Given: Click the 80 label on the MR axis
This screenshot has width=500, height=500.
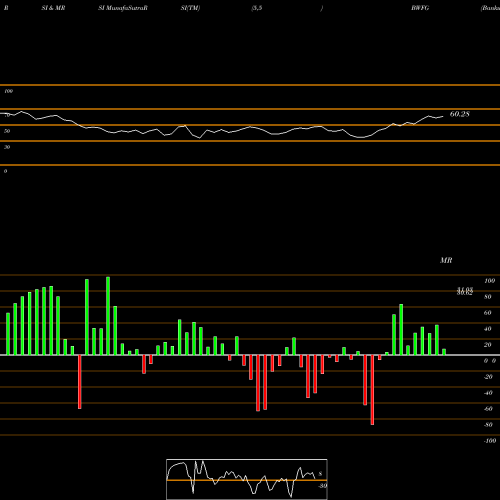Looking at the screenshot, I should tap(488, 297).
